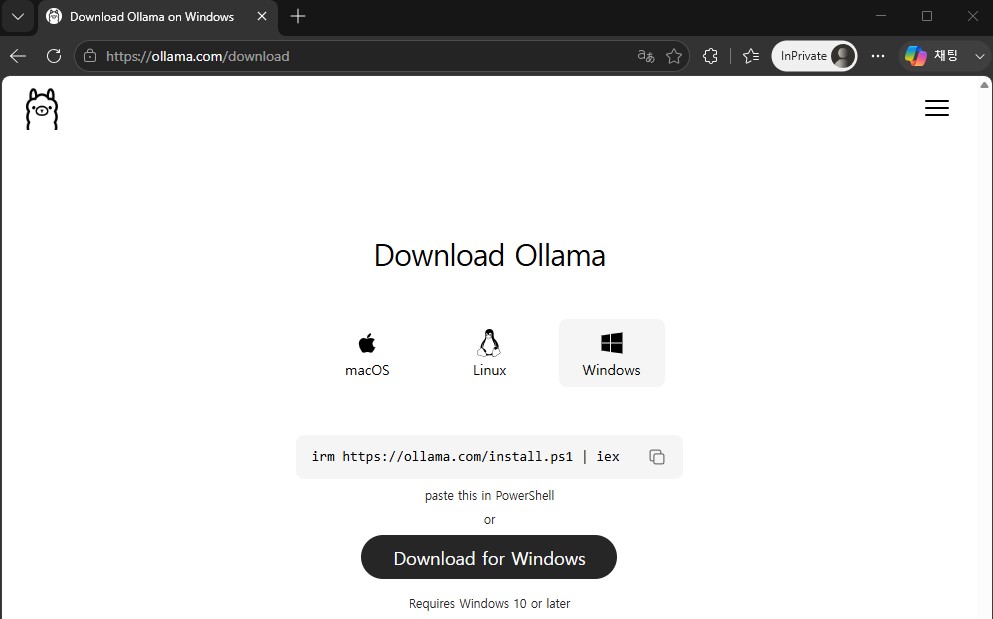993x619 pixels.
Task: Click the paste this in PowerShell text
Action: (x=490, y=495)
